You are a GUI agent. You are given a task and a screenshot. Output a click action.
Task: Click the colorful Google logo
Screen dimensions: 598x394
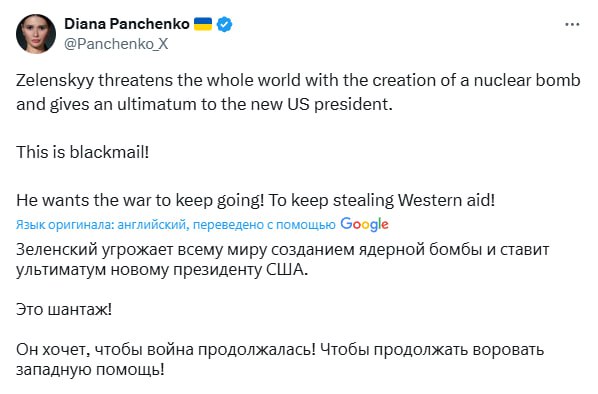point(364,224)
